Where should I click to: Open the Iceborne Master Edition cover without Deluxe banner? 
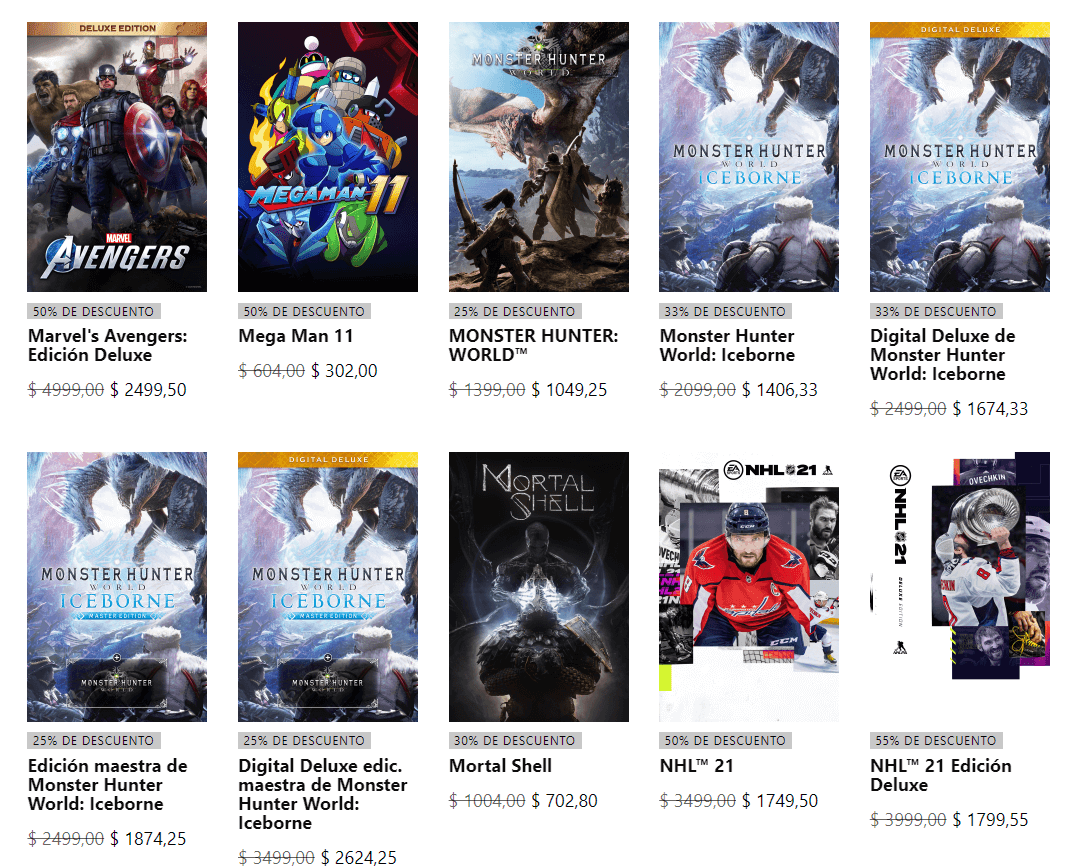(117, 587)
